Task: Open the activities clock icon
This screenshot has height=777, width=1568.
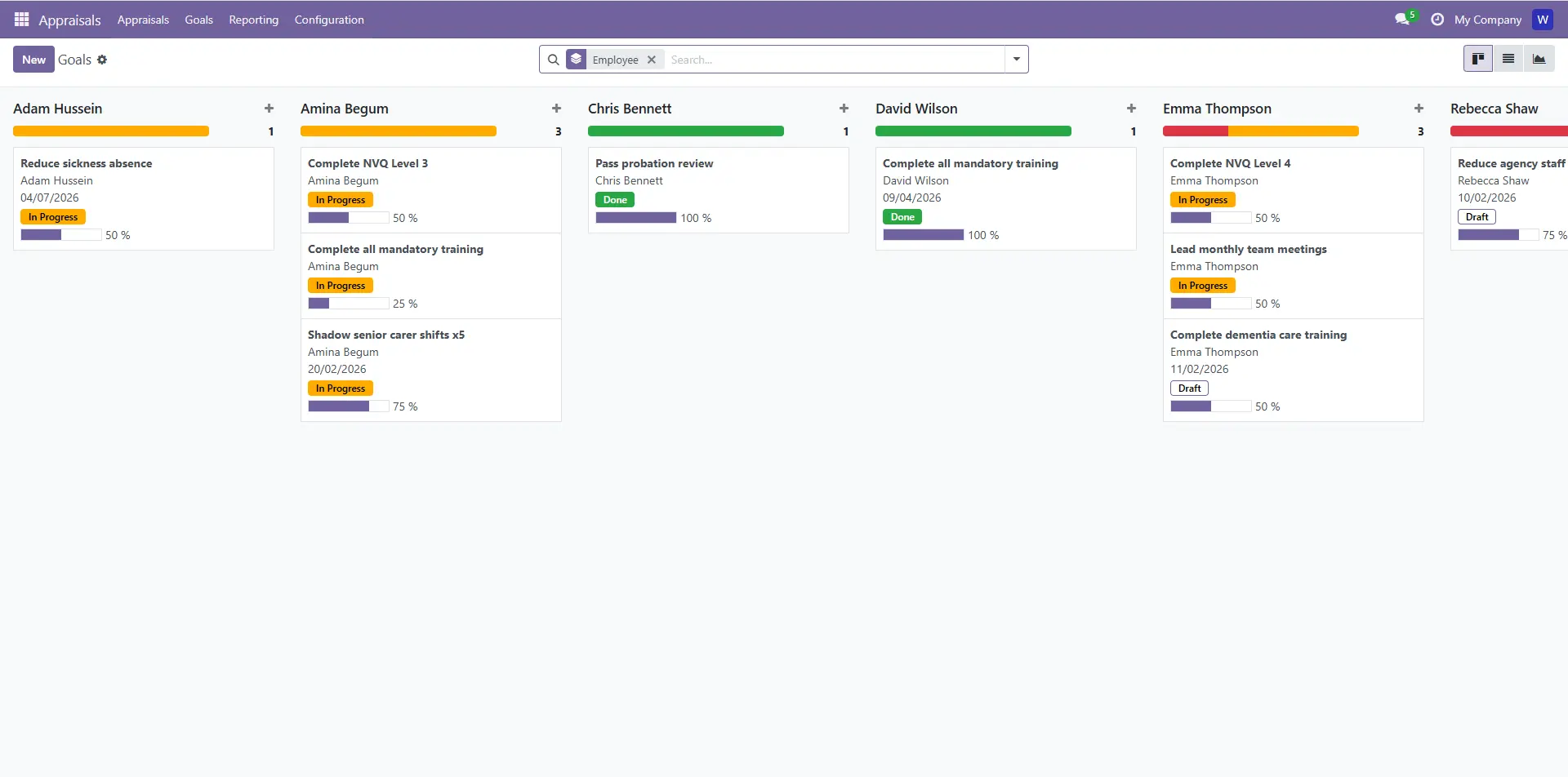Action: pyautogui.click(x=1437, y=20)
